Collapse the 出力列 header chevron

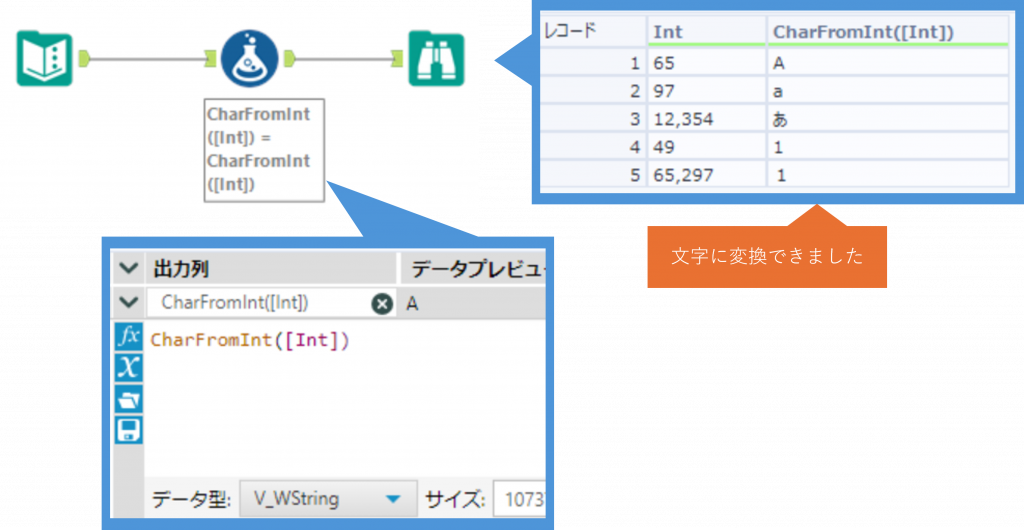coord(128,269)
